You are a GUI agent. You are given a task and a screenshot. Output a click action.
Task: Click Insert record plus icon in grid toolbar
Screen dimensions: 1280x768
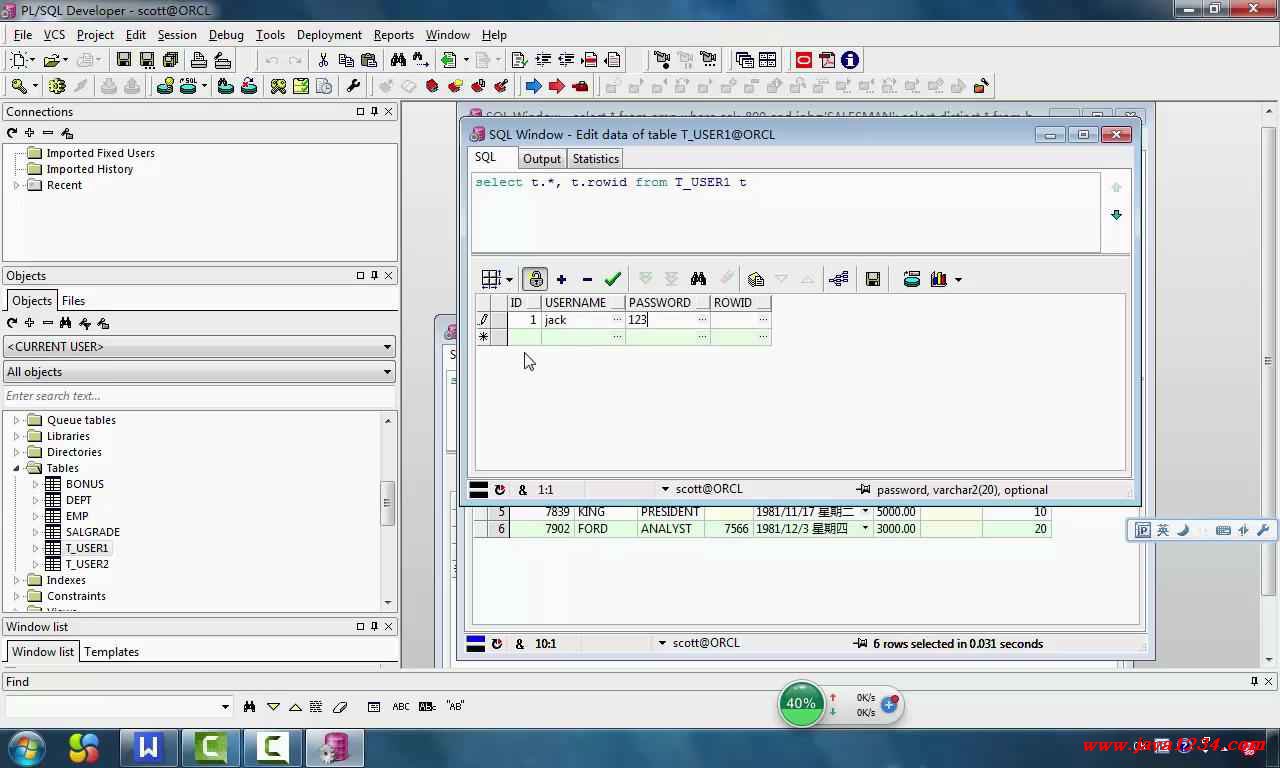[x=561, y=279]
